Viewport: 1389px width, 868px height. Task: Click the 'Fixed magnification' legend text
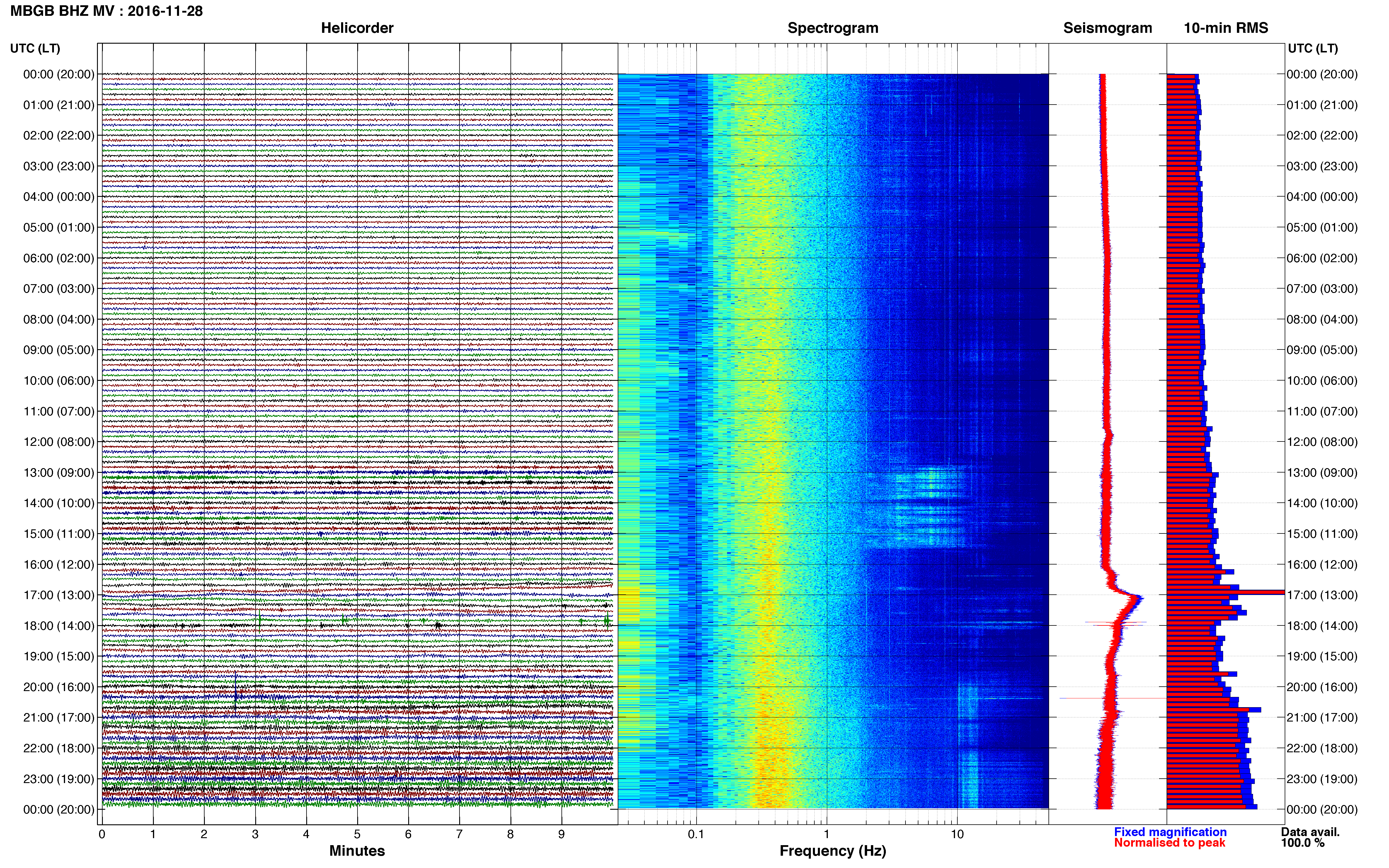tap(1170, 832)
